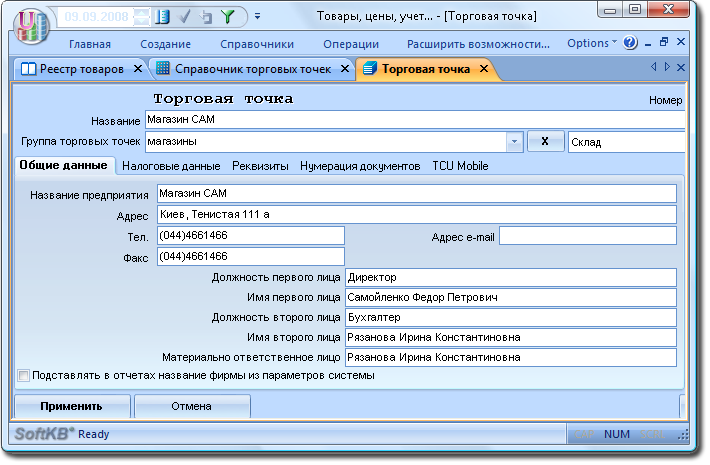The height and width of the screenshot is (465, 710).
Task: Open the Операции ribbon tab
Action: pos(351,44)
